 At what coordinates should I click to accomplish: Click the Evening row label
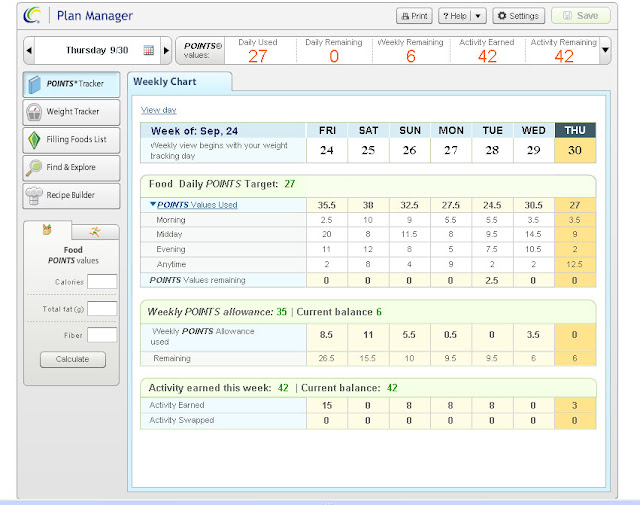(x=171, y=249)
